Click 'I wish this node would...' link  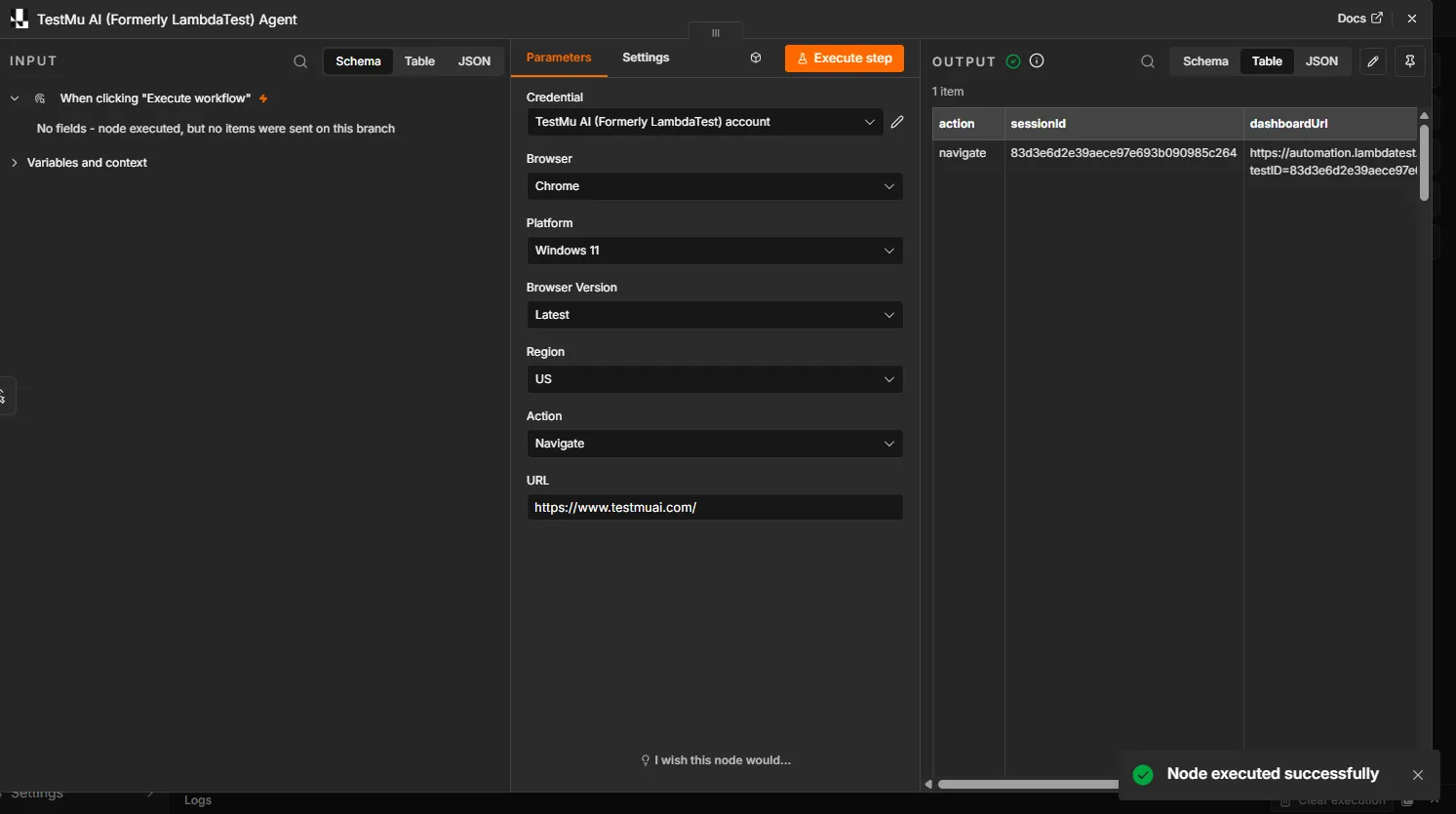[x=716, y=760]
